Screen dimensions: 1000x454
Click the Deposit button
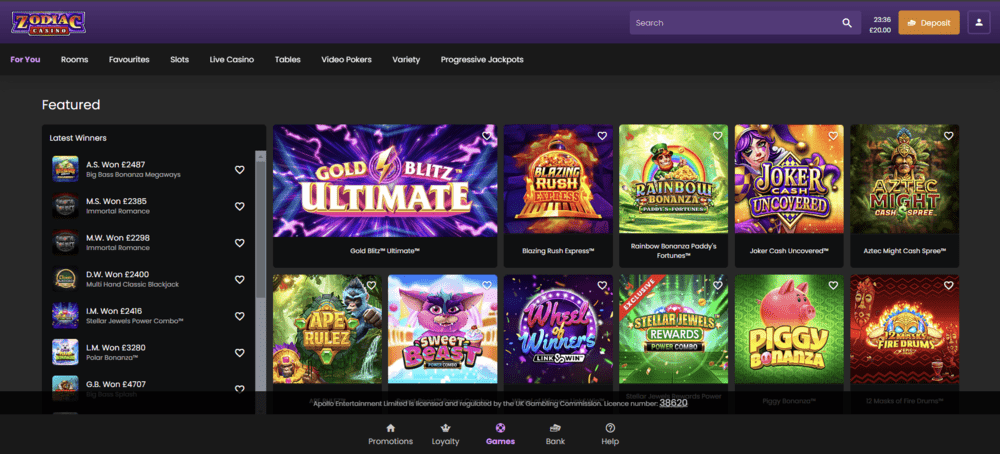coord(929,22)
